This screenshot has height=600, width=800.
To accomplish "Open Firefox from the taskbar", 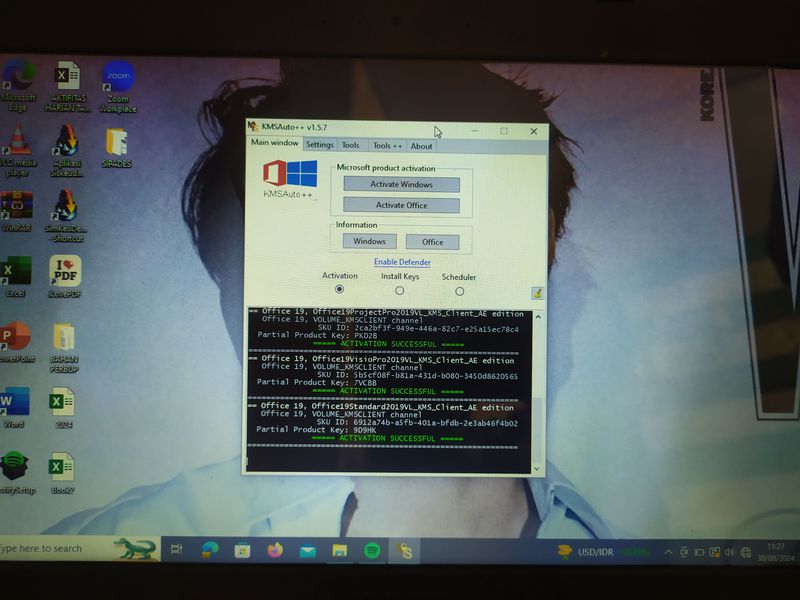I will point(275,550).
